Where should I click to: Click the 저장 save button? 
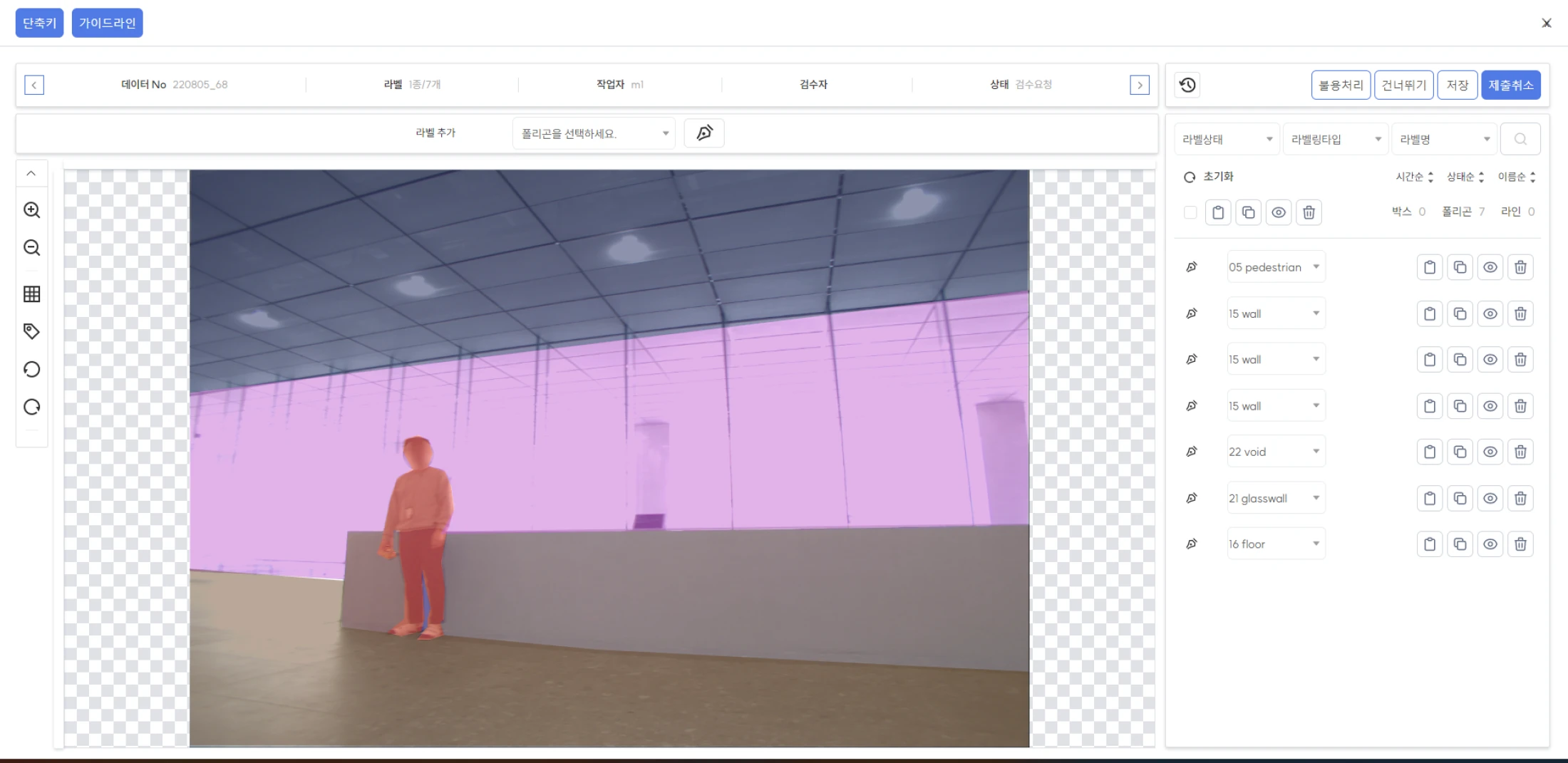coord(1458,85)
